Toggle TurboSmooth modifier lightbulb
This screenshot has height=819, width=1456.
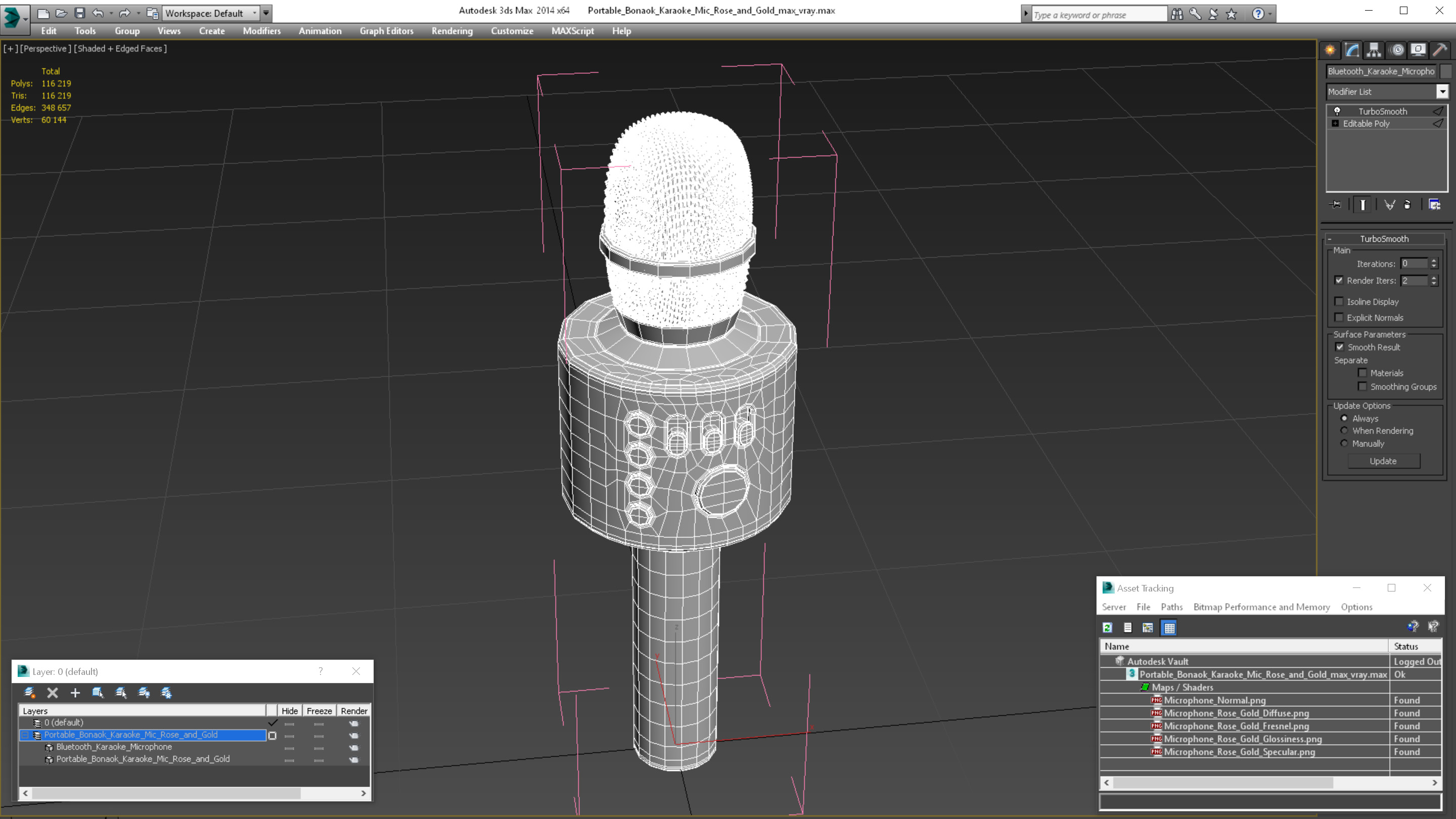1337,111
